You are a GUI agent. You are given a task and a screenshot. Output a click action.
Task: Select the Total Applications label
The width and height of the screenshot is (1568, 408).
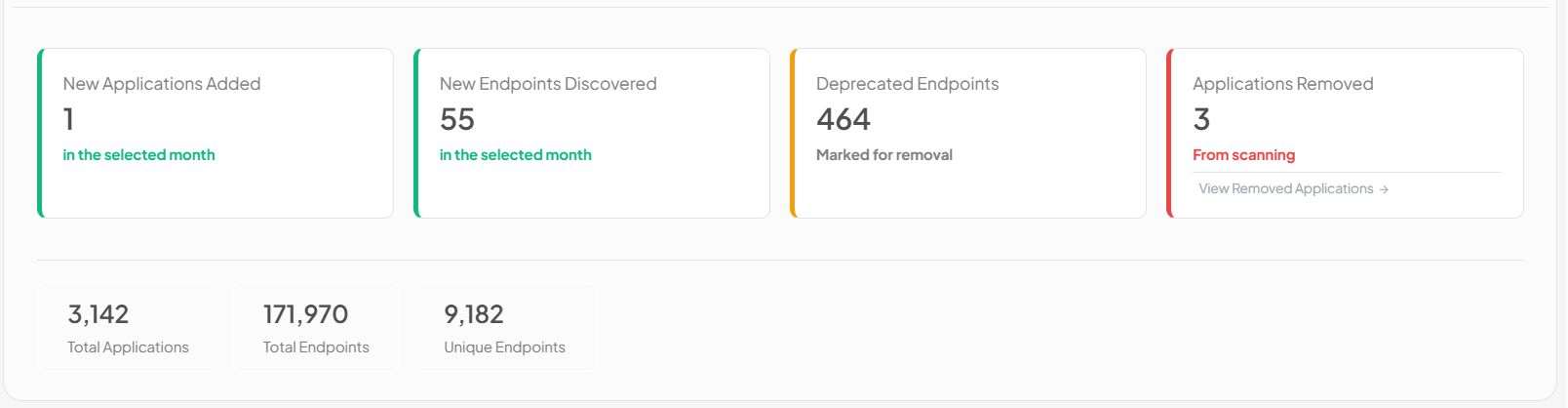coord(128,347)
